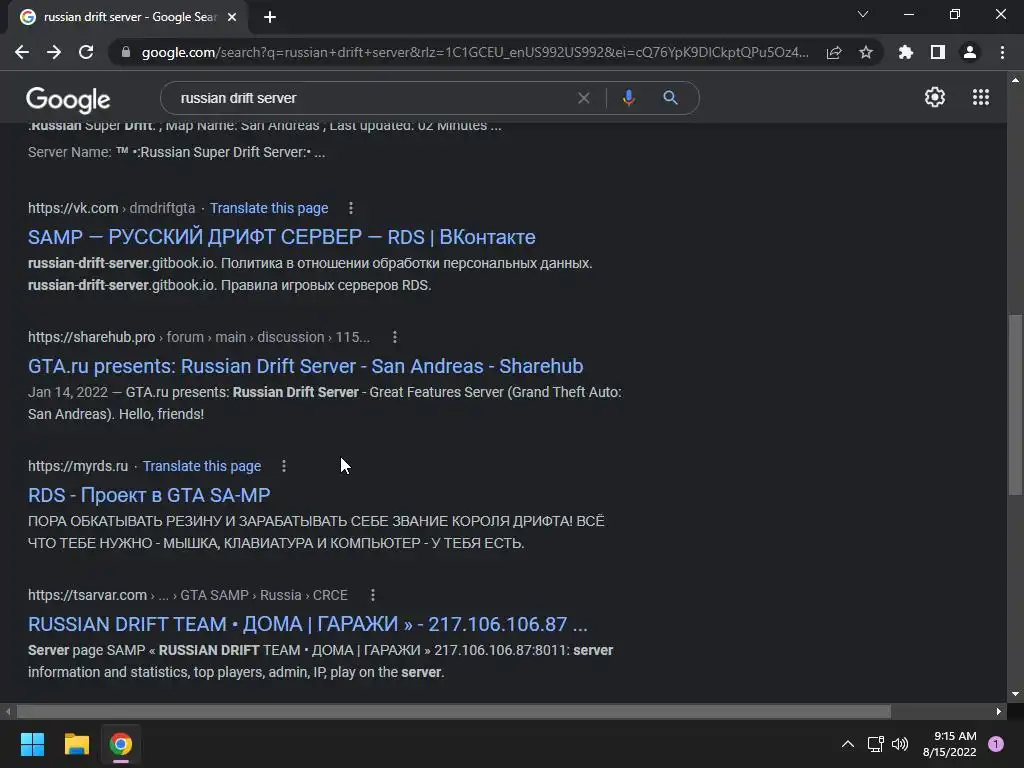
Task: Open notification center badge
Action: (x=996, y=744)
